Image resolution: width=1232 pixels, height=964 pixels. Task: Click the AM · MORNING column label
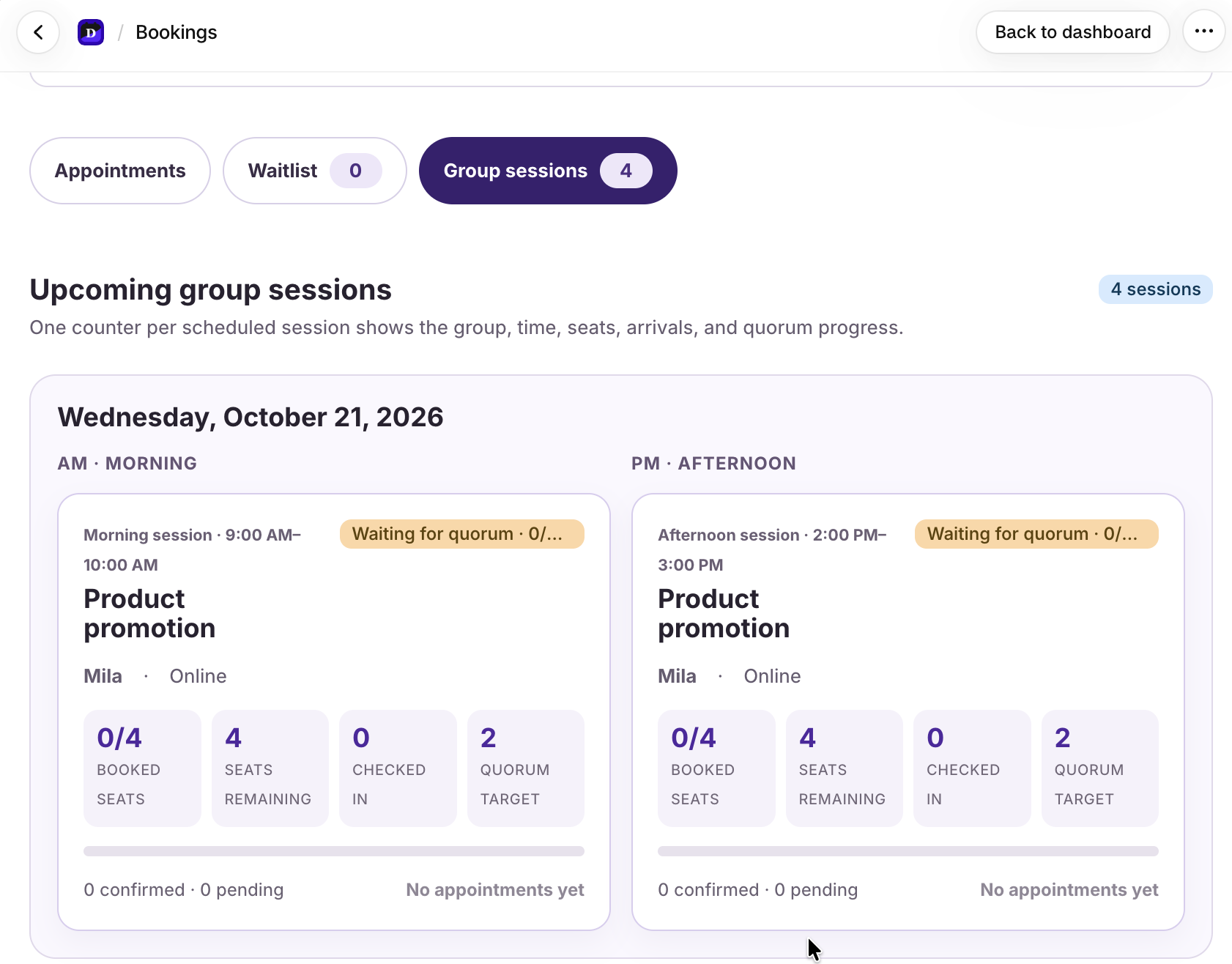coord(127,464)
